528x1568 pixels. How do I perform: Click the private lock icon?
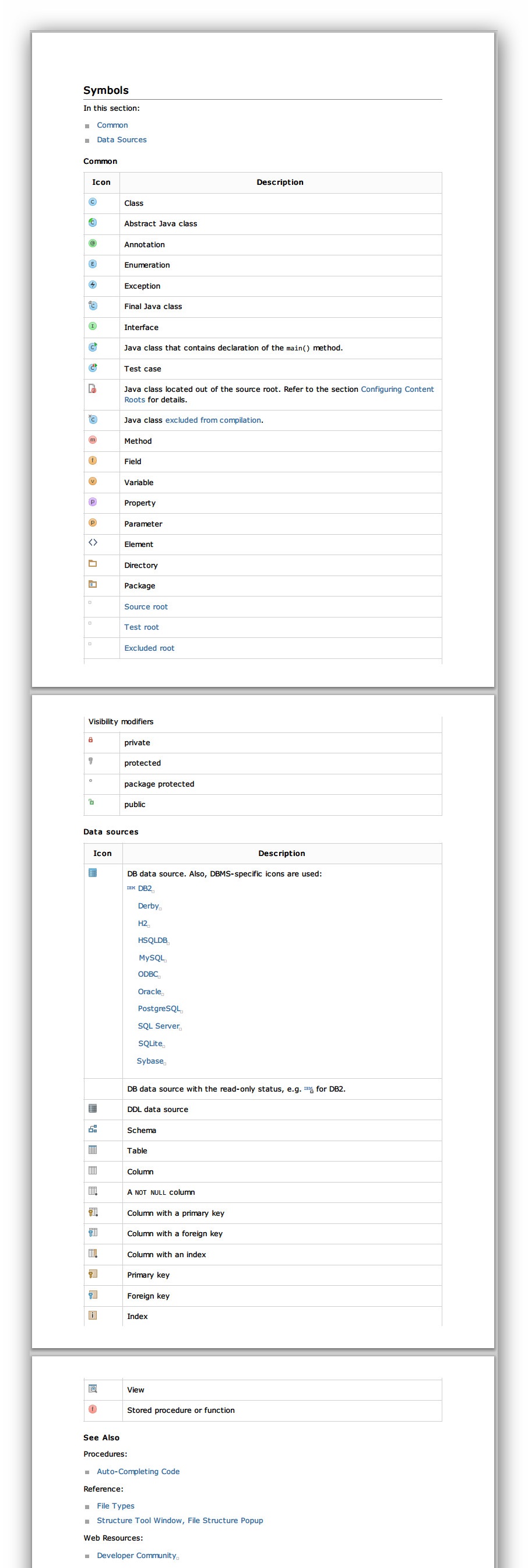click(91, 740)
